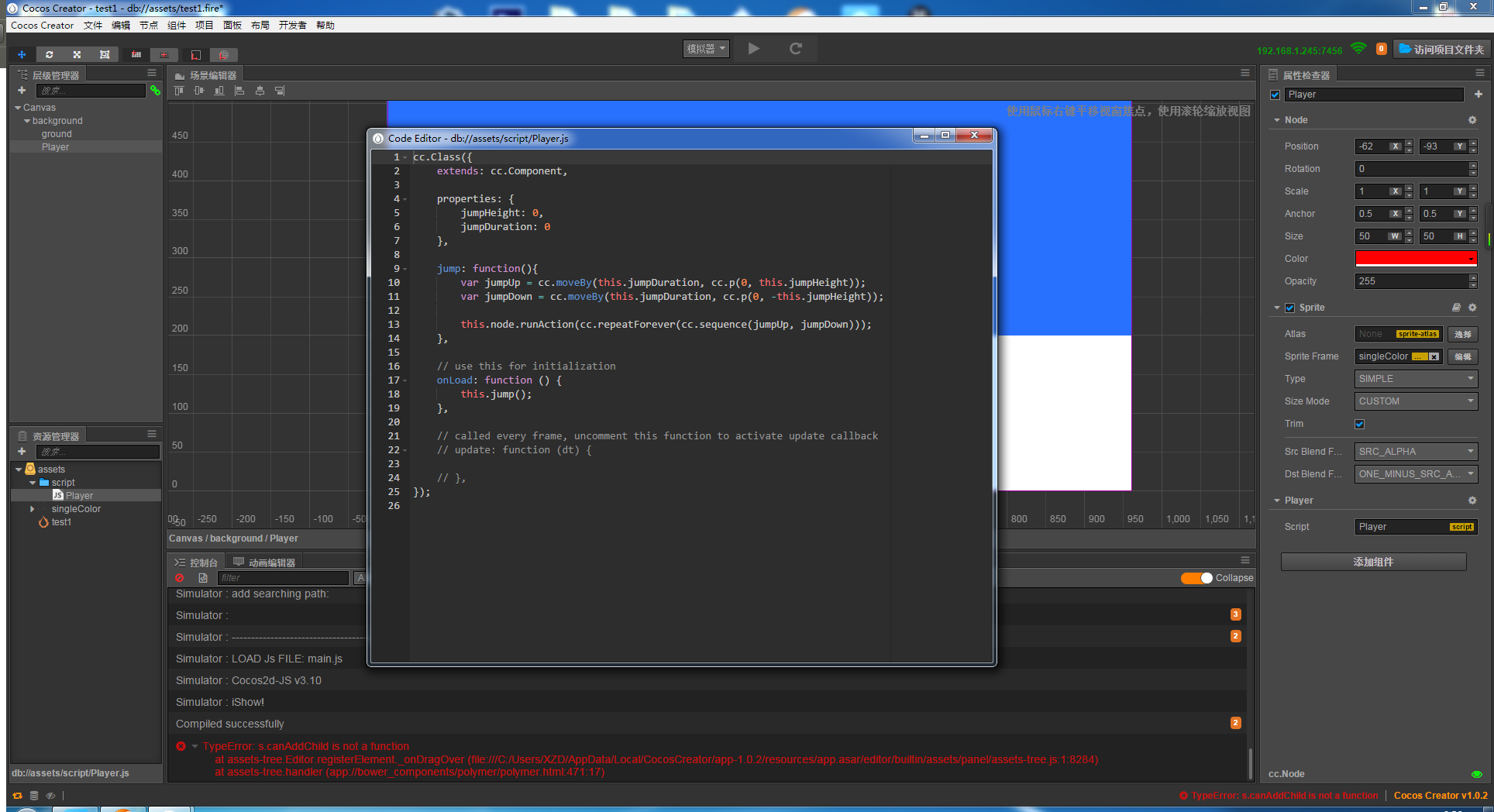Click the align horizontal center icon
This screenshot has height=812, width=1494.
(260, 91)
